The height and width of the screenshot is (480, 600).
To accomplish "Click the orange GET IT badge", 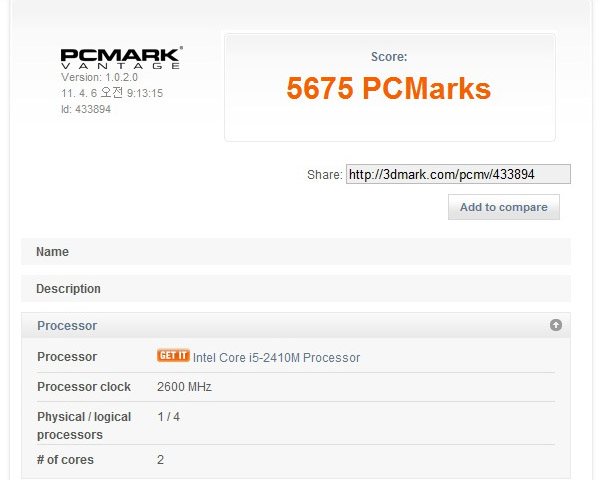I will (x=173, y=356).
